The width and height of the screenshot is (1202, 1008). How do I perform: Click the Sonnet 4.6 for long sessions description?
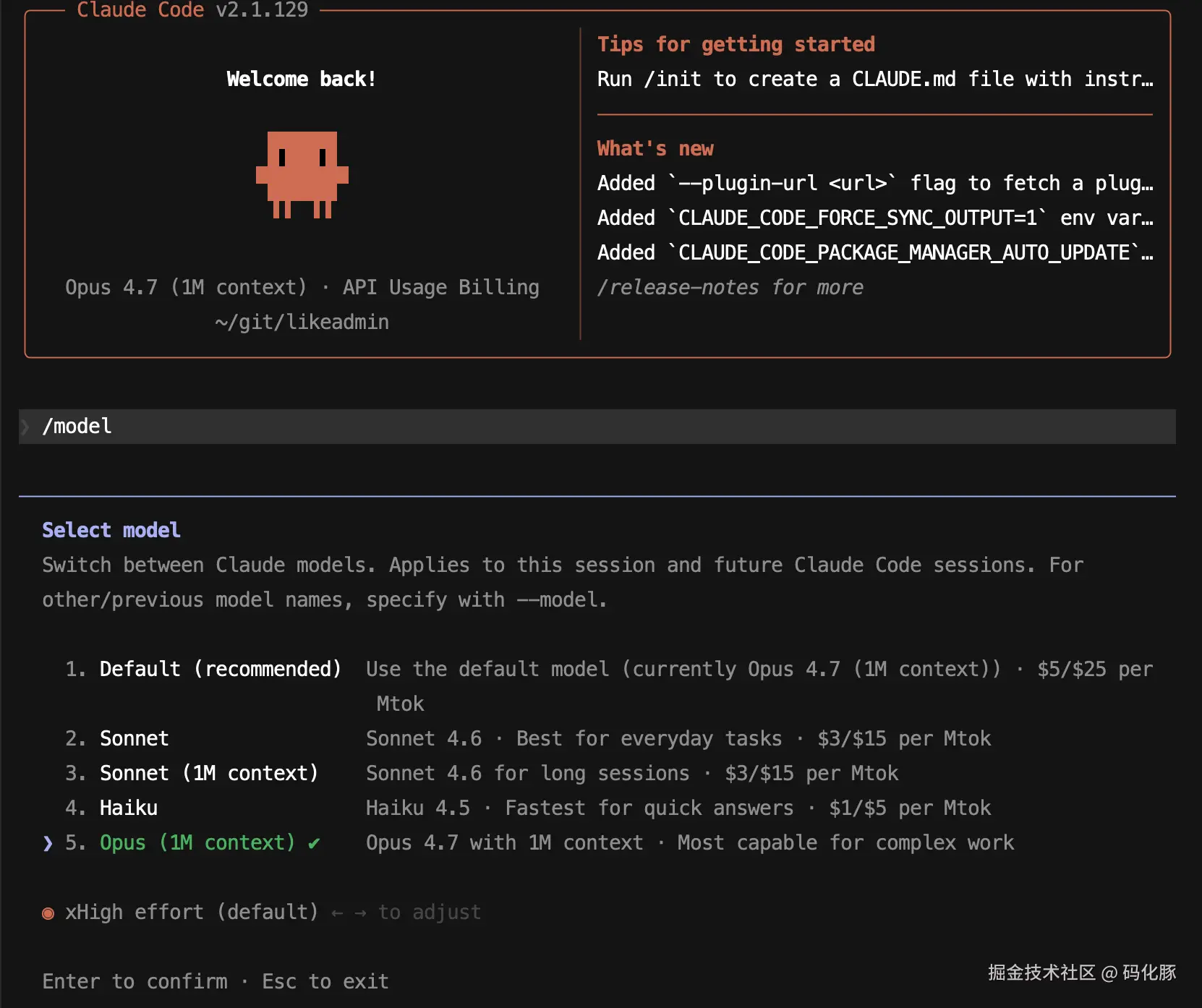[x=632, y=773]
